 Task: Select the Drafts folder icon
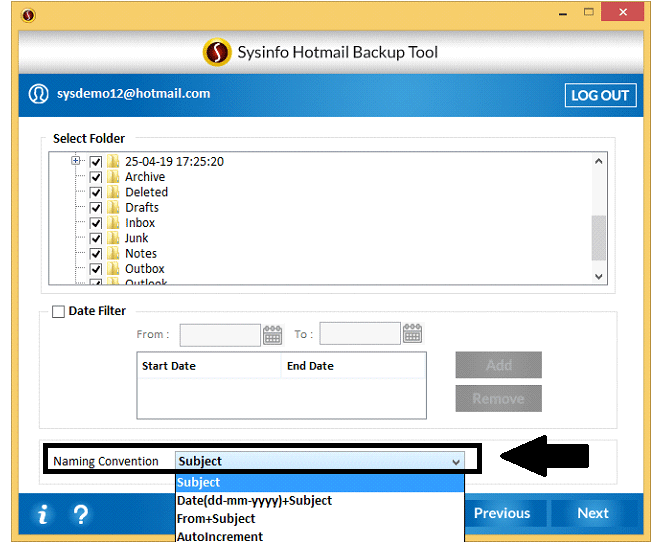point(113,208)
